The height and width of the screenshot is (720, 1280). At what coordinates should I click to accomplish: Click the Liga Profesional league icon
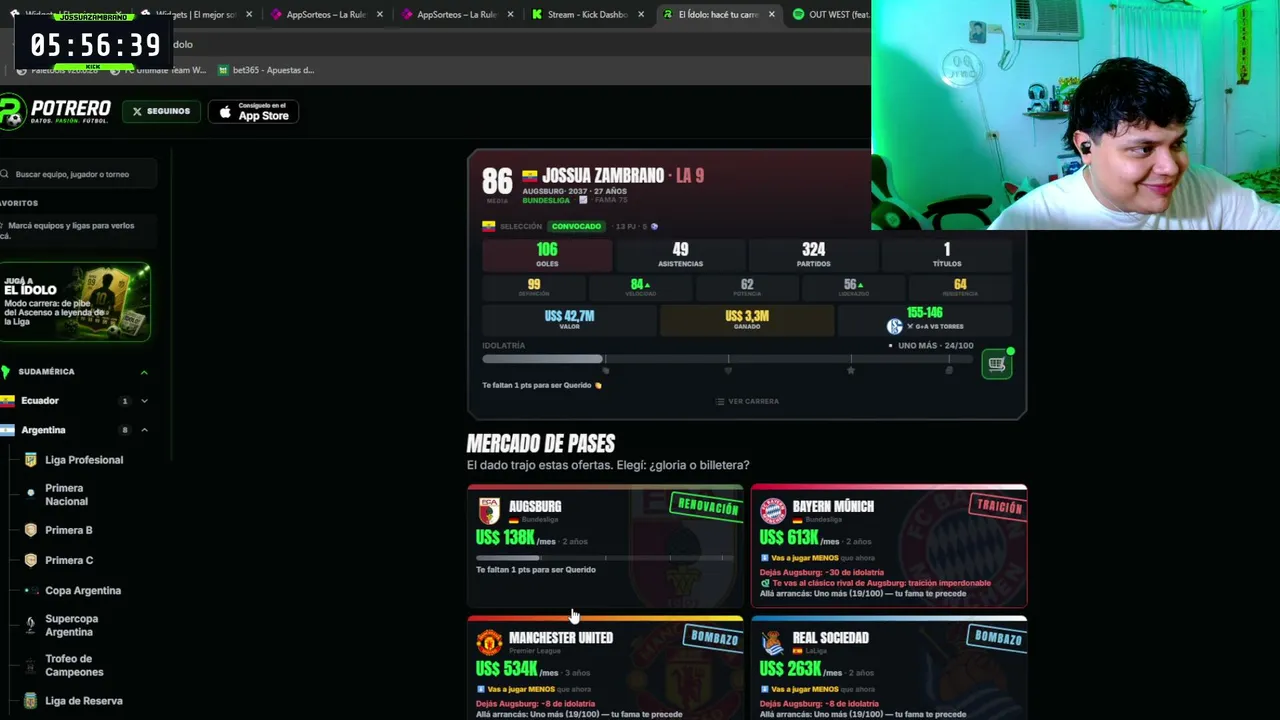point(30,460)
